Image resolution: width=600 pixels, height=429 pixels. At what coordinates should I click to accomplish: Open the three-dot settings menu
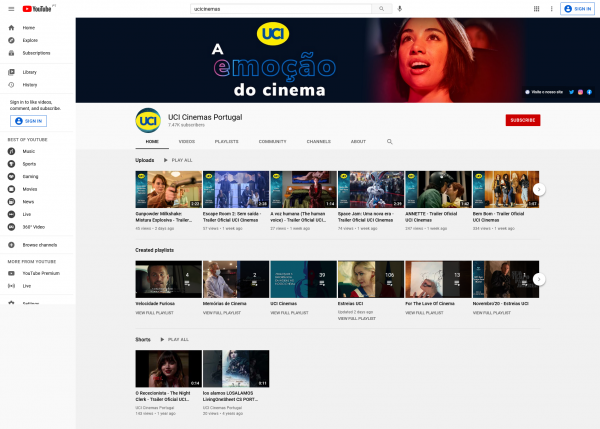pyautogui.click(x=550, y=9)
